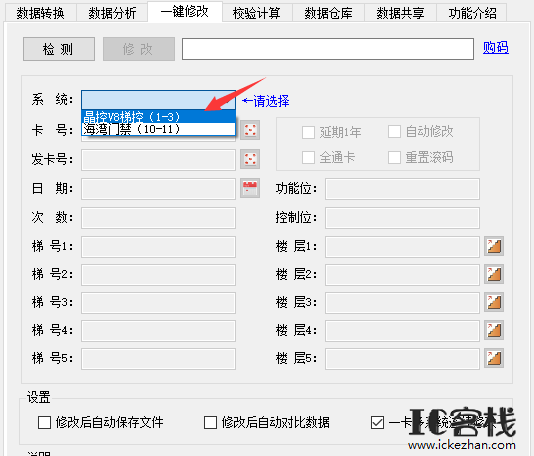This screenshot has height=456, width=534.
Task: Toggle the 延期1年 checkbox
Action: pos(308,132)
